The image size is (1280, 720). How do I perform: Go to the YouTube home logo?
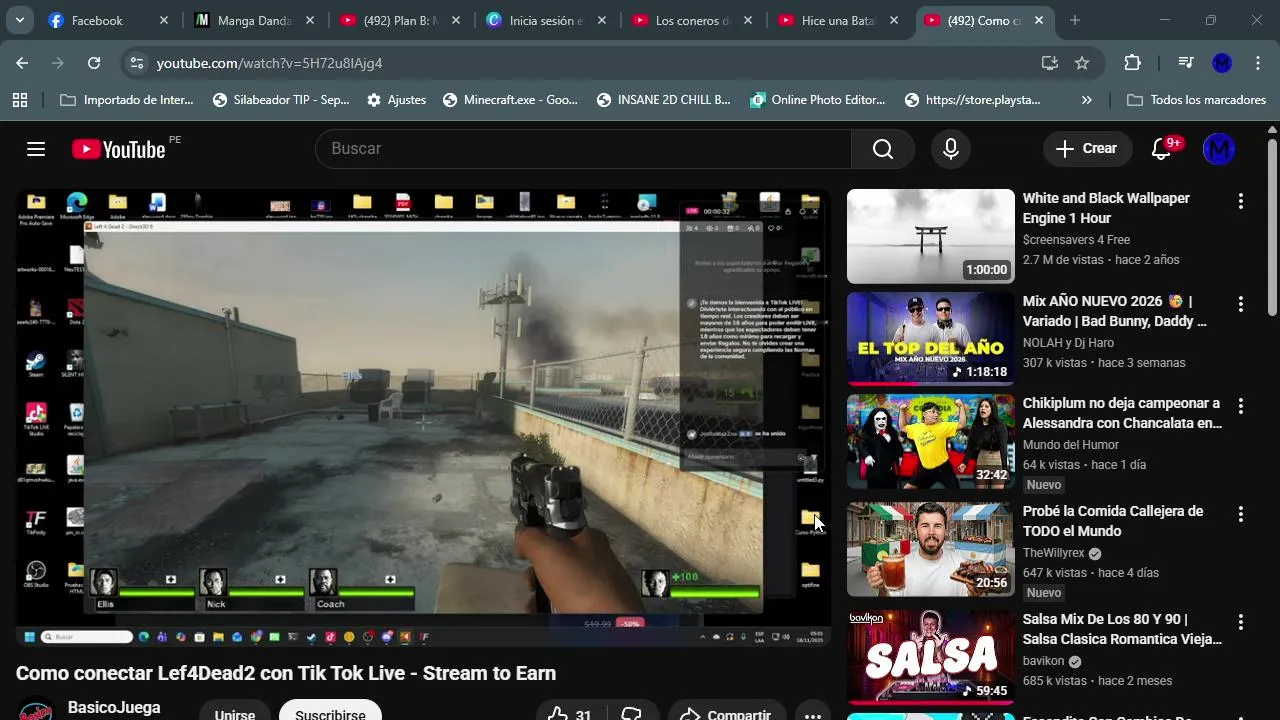(118, 149)
